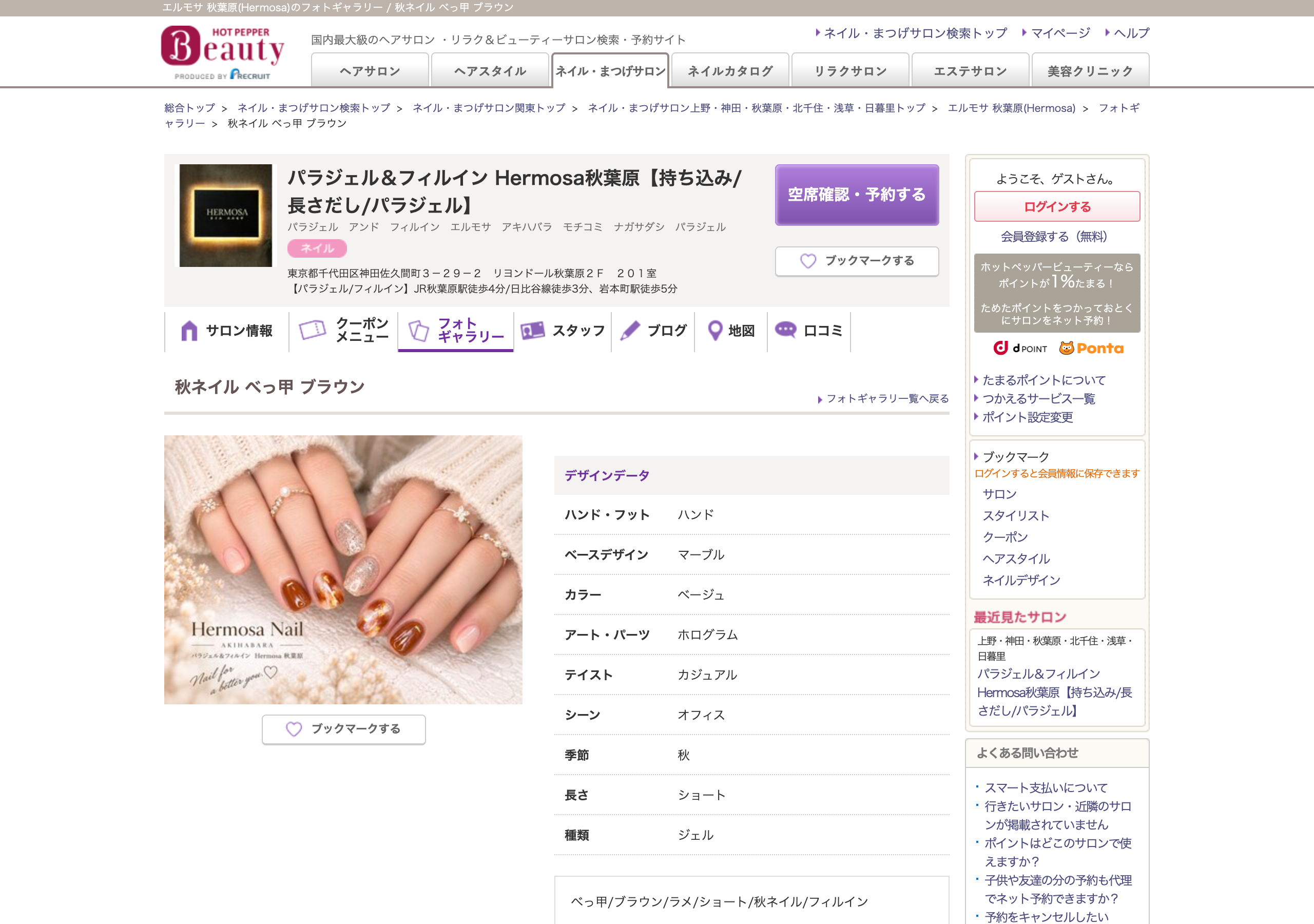Image resolution: width=1314 pixels, height=924 pixels.
Task: Open the つかえるサービス一覧 link
Action: [x=1039, y=398]
